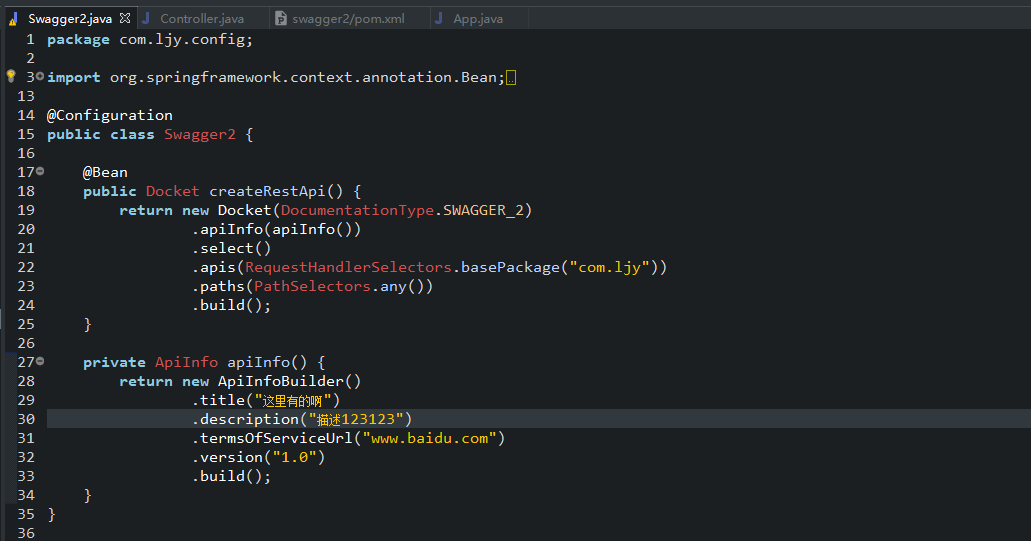Open the App.java editor tab

[478, 18]
